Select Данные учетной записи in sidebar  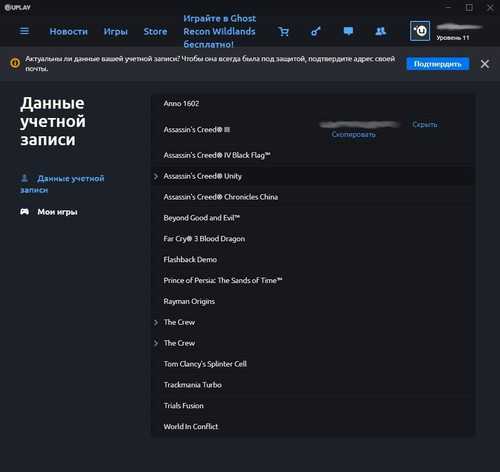(62, 184)
